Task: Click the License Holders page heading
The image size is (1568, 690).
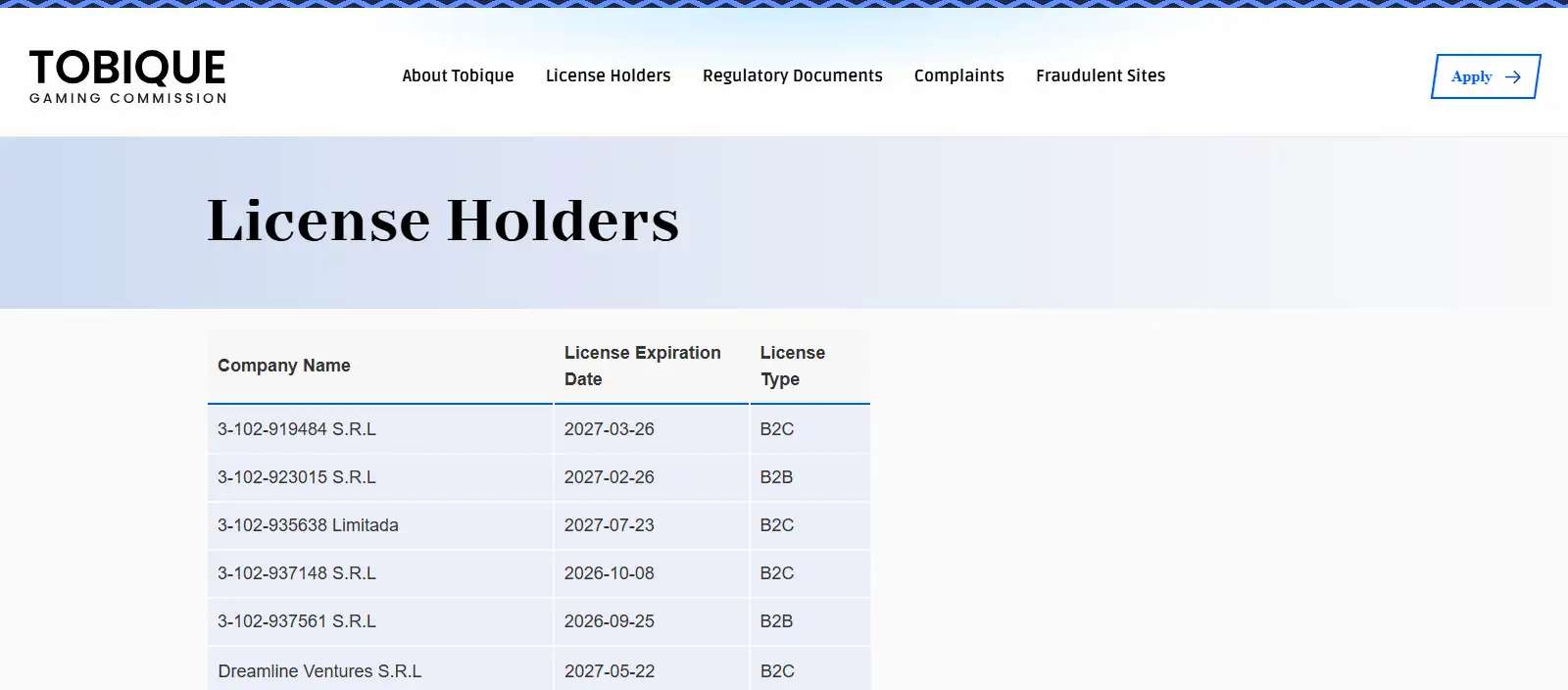Action: tap(443, 221)
